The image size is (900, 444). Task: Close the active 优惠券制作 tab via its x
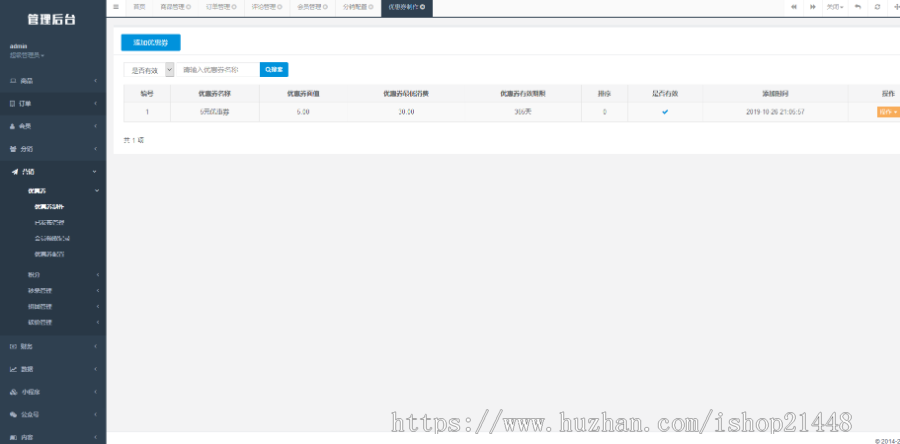(422, 7)
